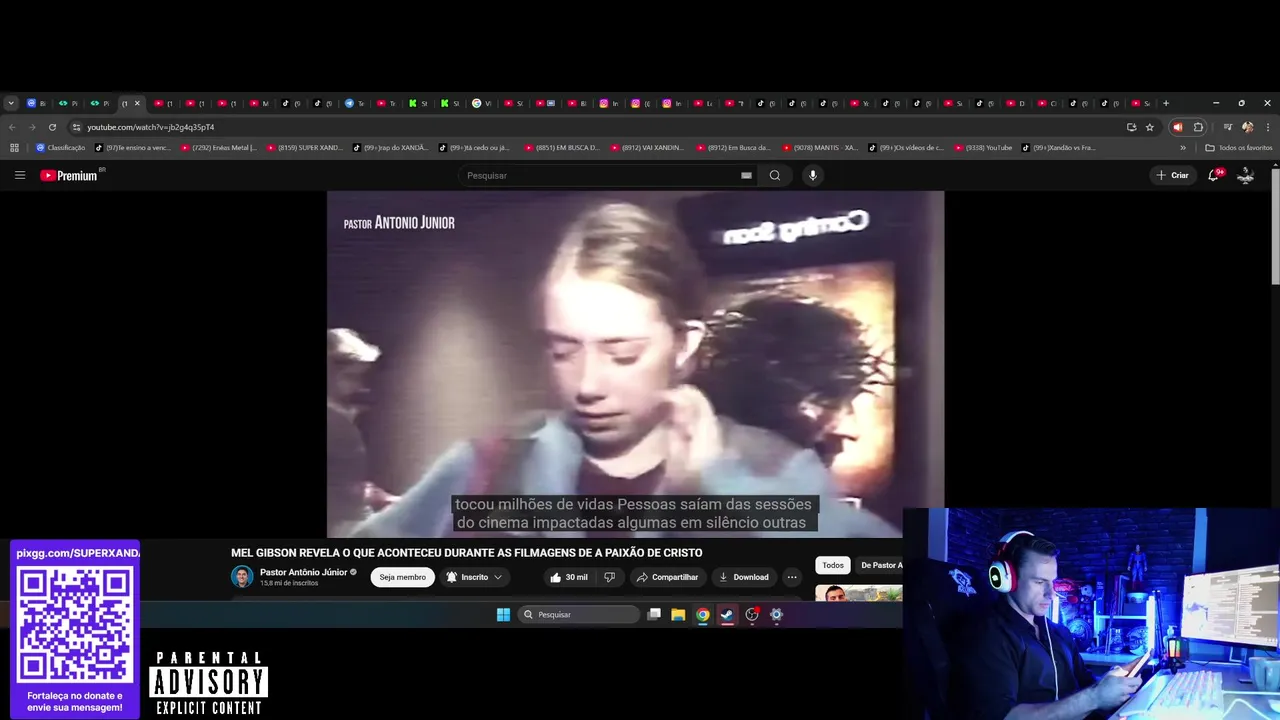Open more actions three-dot menu below video
Viewport: 1280px width, 720px height.
coord(792,577)
